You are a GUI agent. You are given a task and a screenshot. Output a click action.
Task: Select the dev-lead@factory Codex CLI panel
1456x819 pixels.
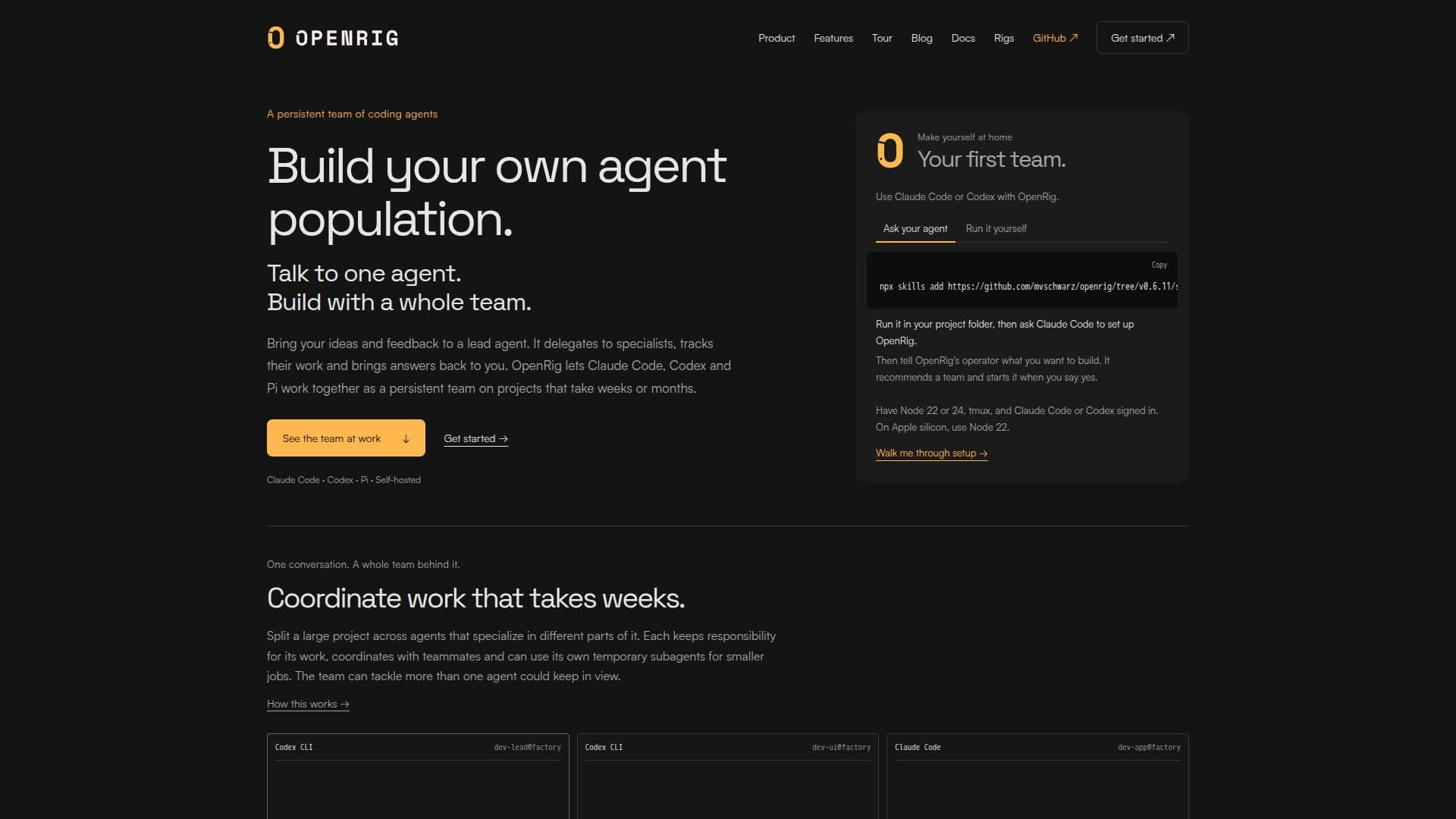(418, 776)
